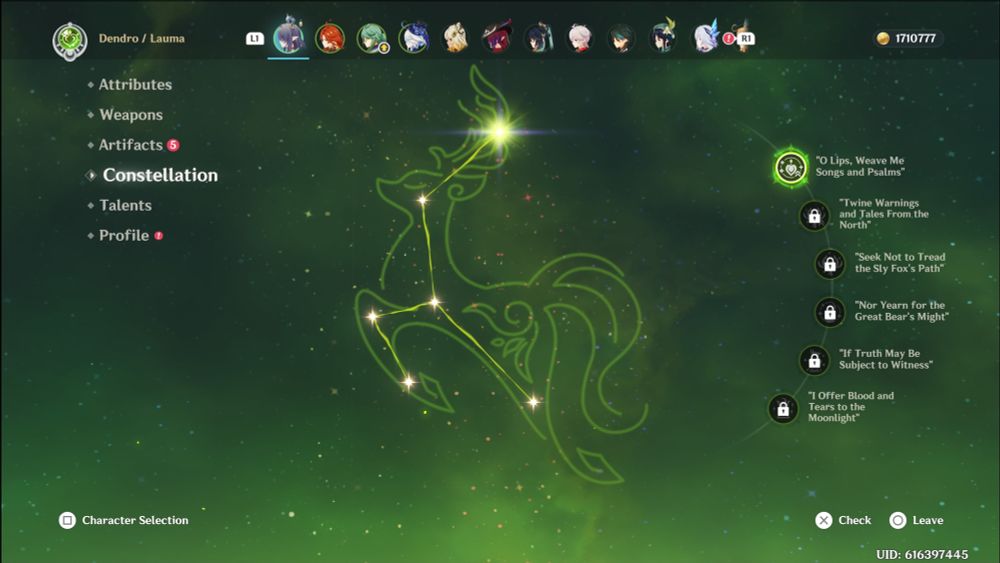Open the unlocked 'O Lips, Weave Me' constellation node

coord(791,168)
